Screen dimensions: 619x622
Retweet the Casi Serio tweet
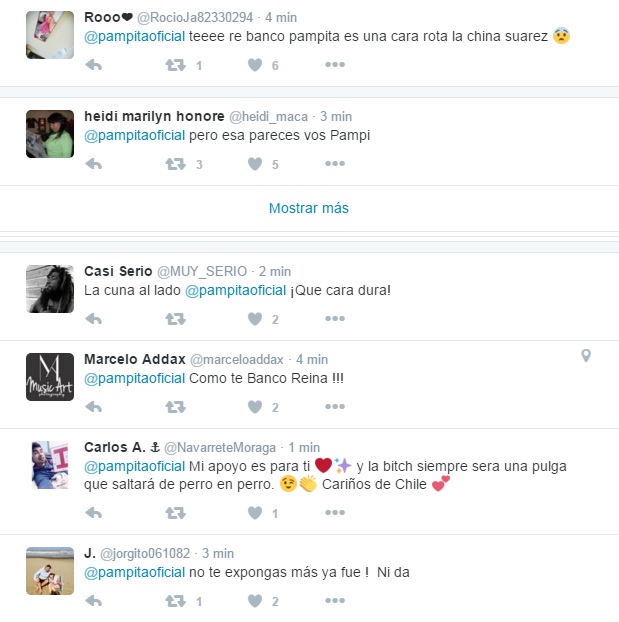tap(175, 319)
